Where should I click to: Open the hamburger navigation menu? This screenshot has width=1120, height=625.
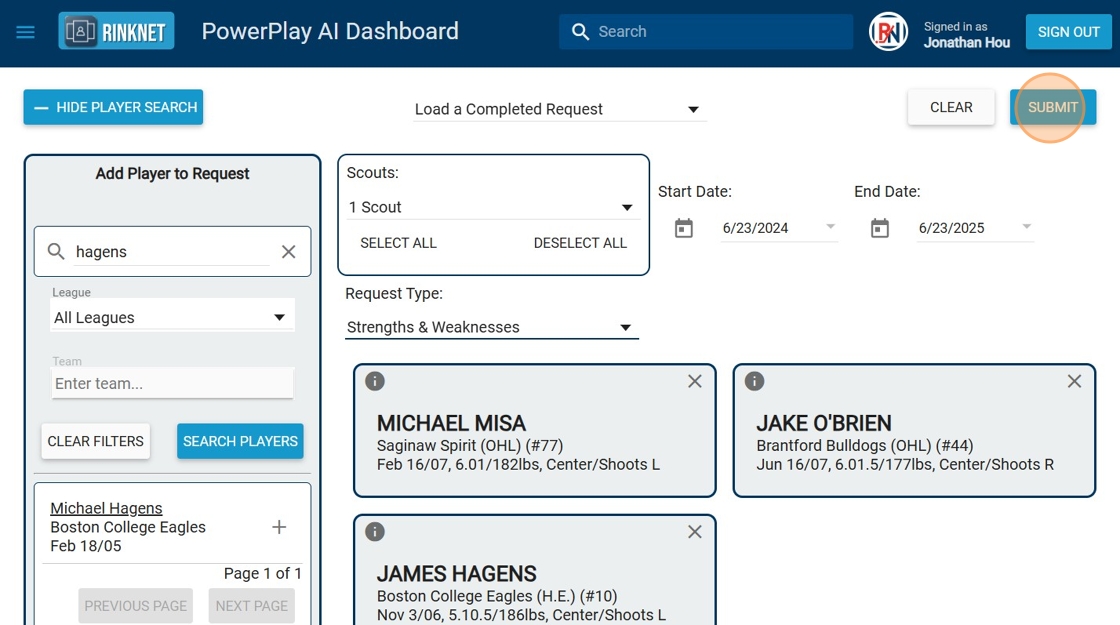click(x=26, y=32)
